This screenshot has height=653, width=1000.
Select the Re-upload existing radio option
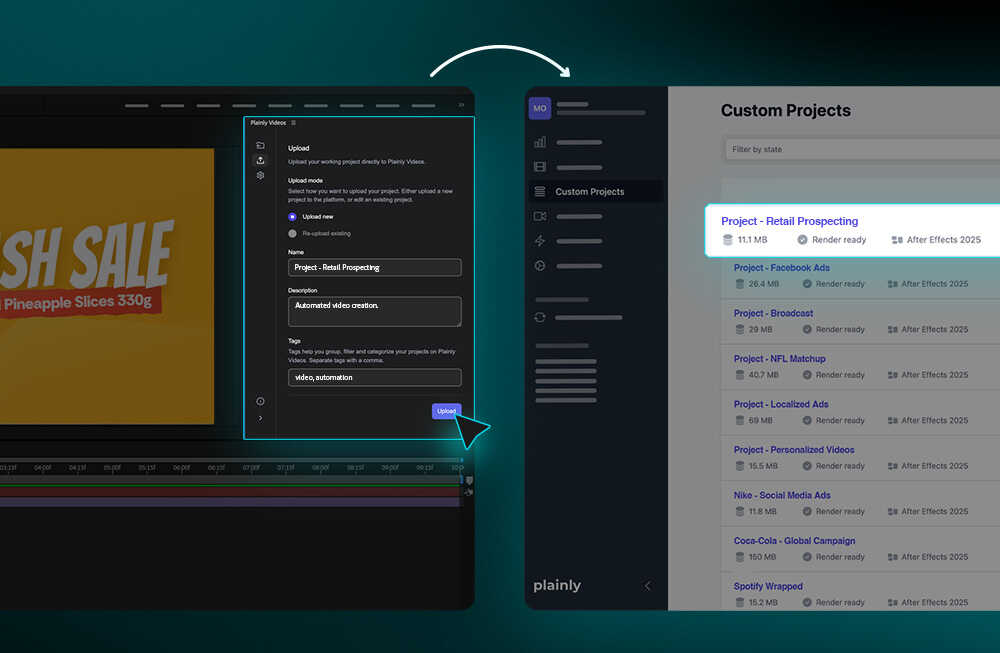(292, 233)
